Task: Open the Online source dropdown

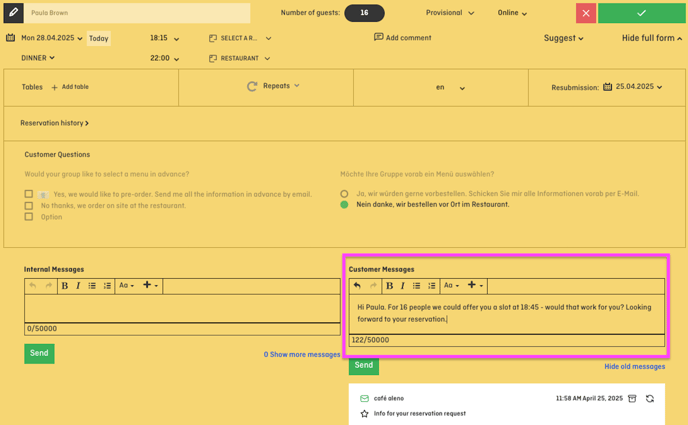Action: [x=512, y=13]
